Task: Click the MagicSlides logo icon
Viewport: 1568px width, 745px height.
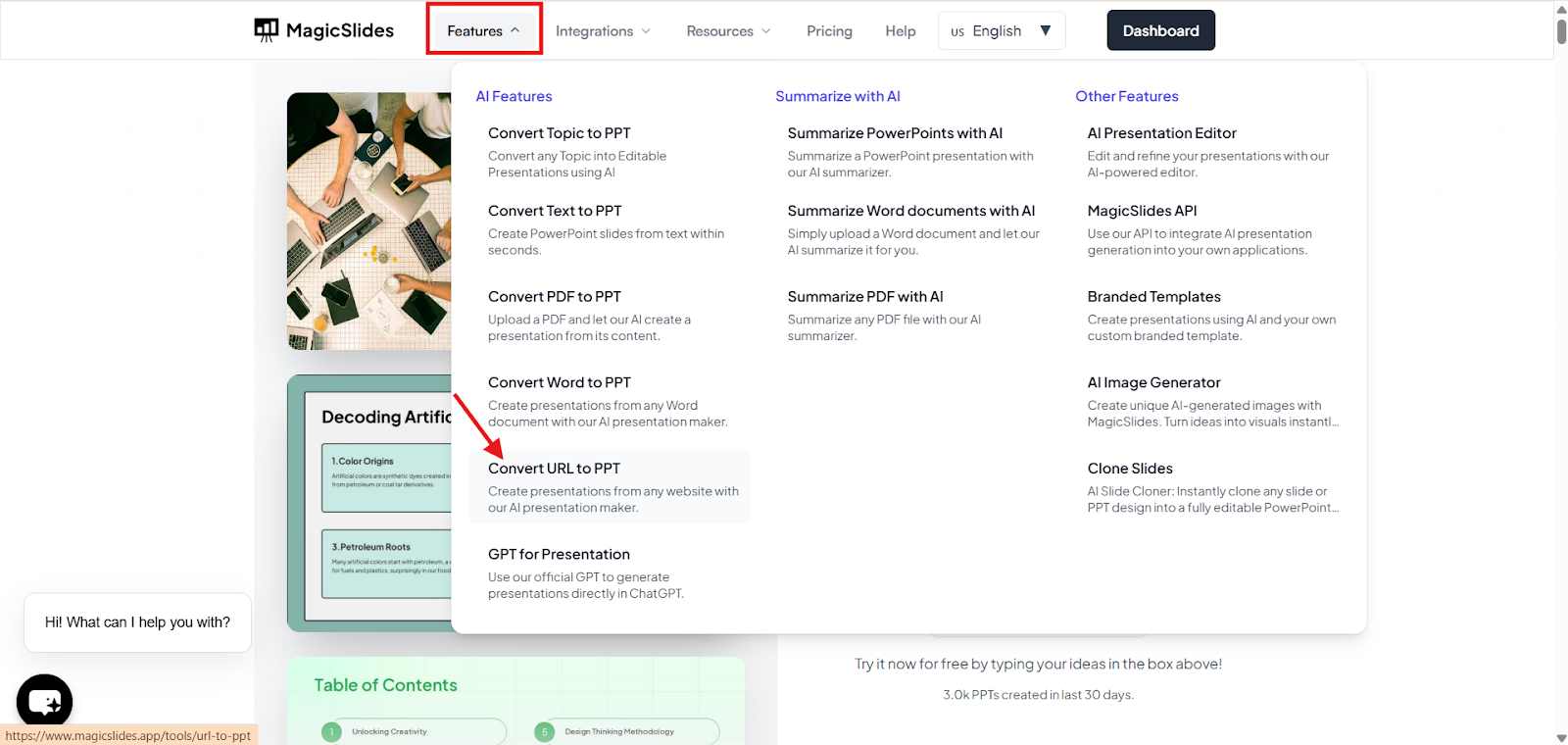Action: tap(267, 30)
